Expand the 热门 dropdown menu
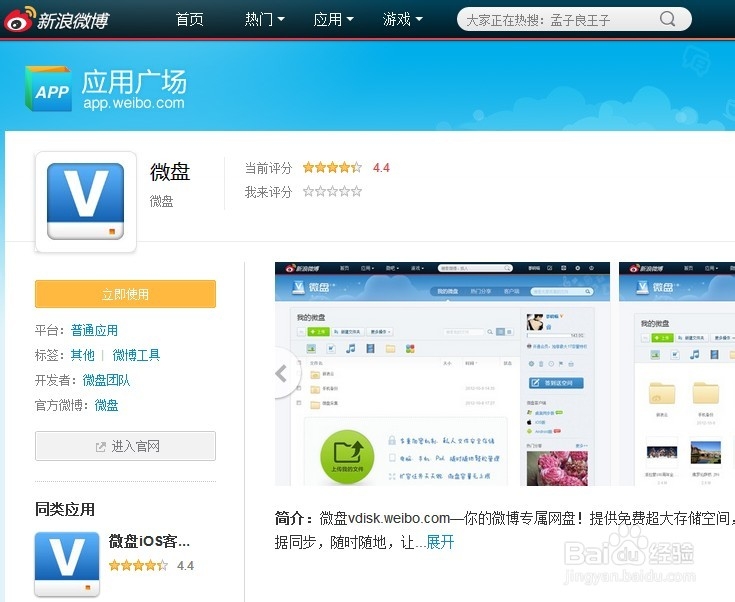Image resolution: width=735 pixels, height=602 pixels. 264,19
